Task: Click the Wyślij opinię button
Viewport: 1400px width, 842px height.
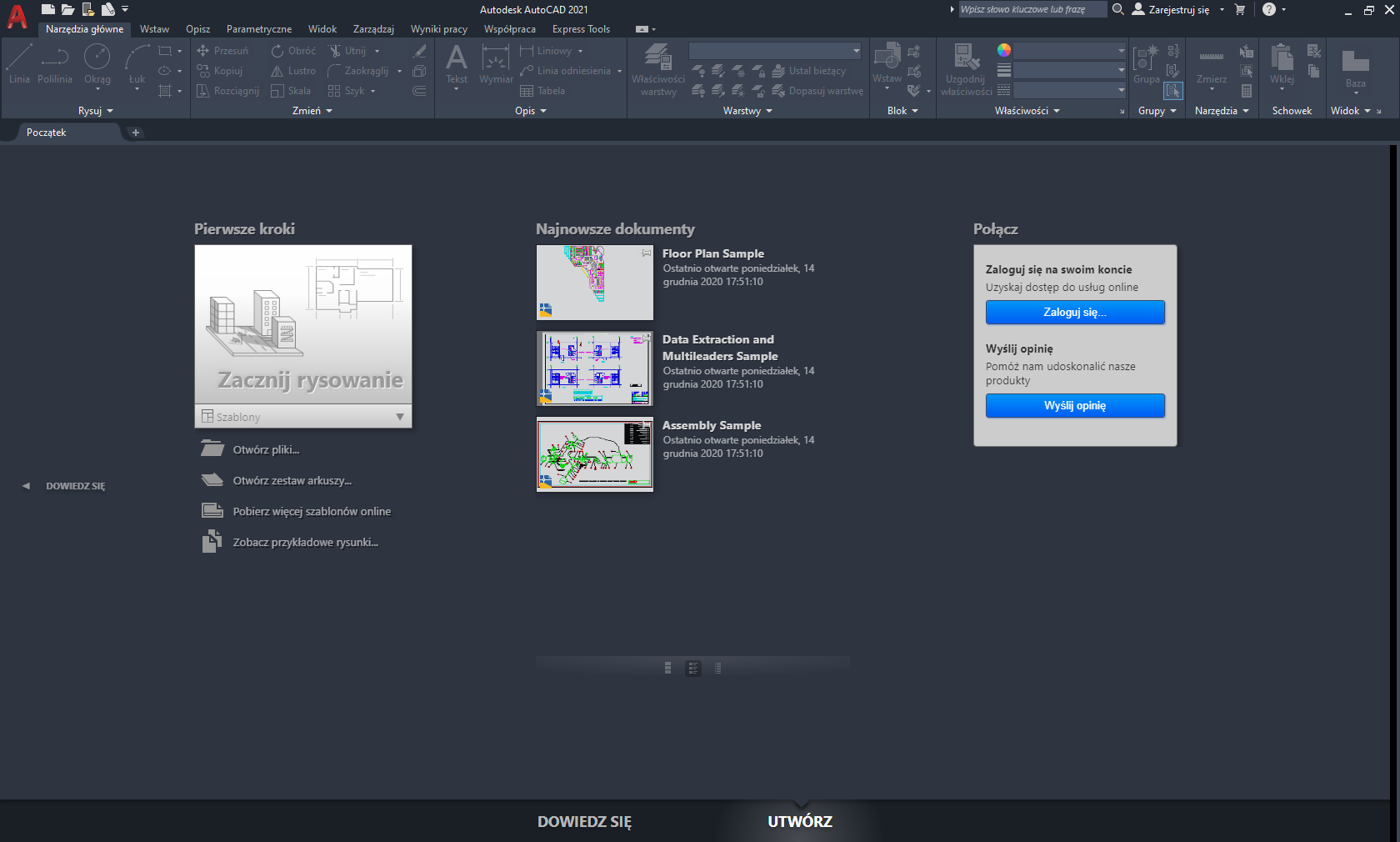Action: (x=1075, y=405)
